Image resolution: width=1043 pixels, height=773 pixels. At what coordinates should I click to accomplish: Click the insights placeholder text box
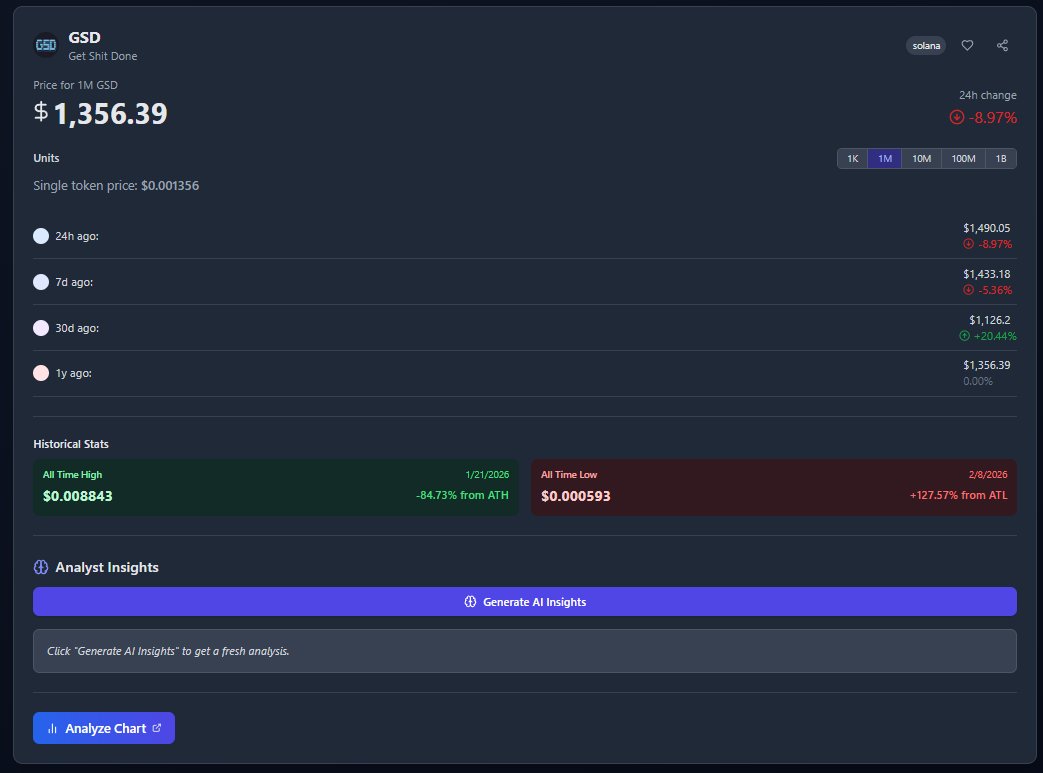pos(525,651)
